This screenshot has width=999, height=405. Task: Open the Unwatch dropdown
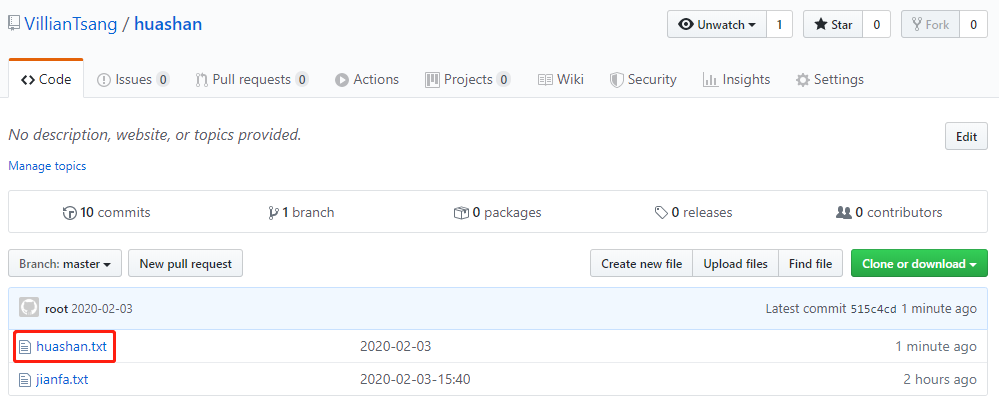(x=717, y=25)
